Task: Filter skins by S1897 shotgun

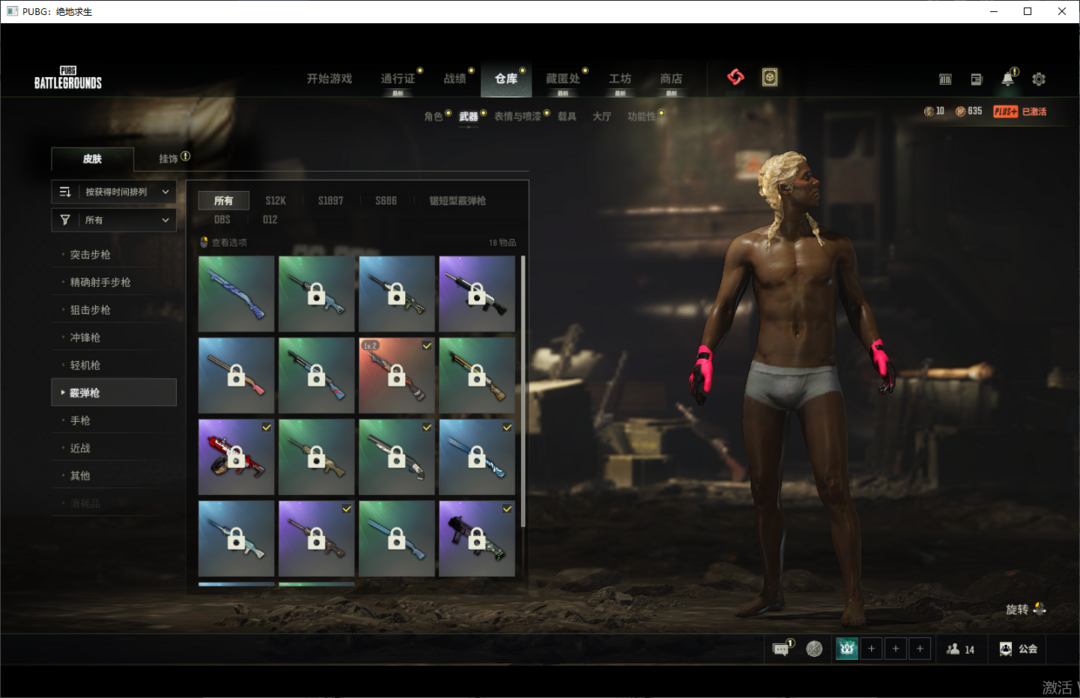Action: point(330,200)
